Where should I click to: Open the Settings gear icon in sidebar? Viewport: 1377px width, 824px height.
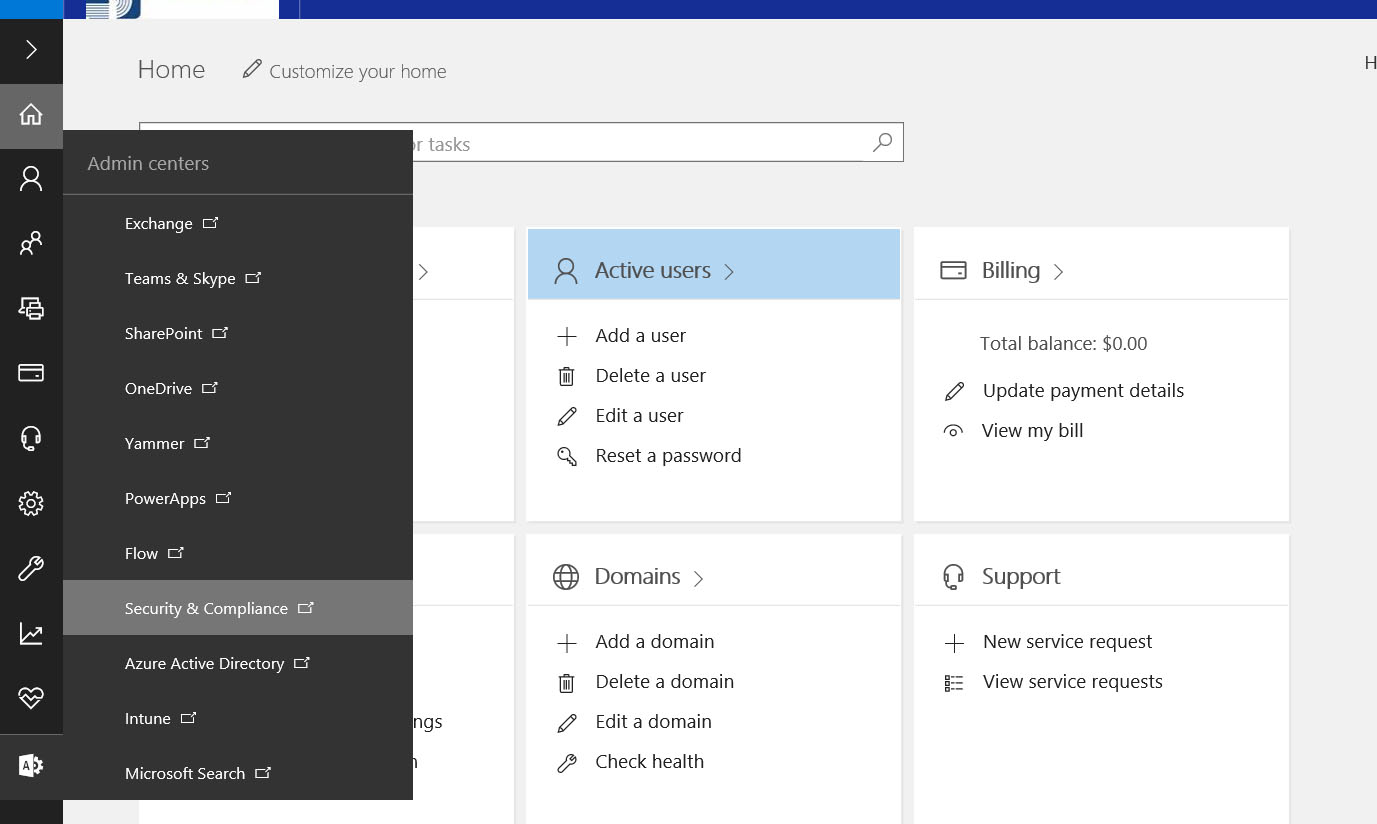[31, 503]
